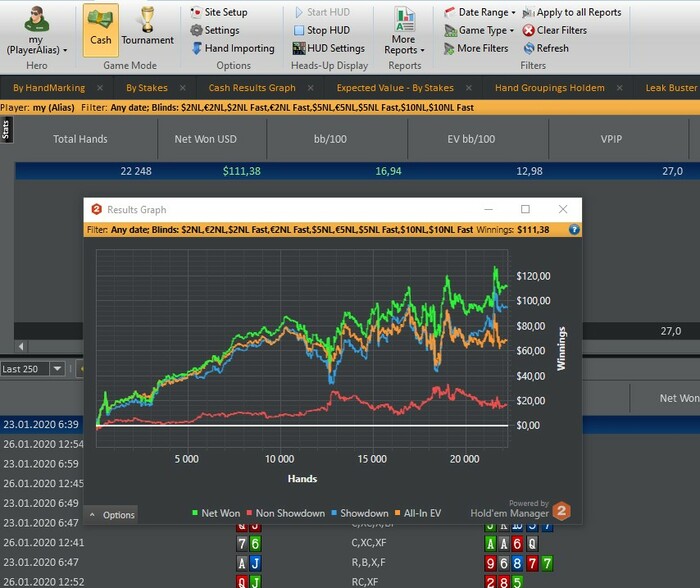Maximize the Results Graph window
The width and height of the screenshot is (700, 588).
[x=525, y=209]
